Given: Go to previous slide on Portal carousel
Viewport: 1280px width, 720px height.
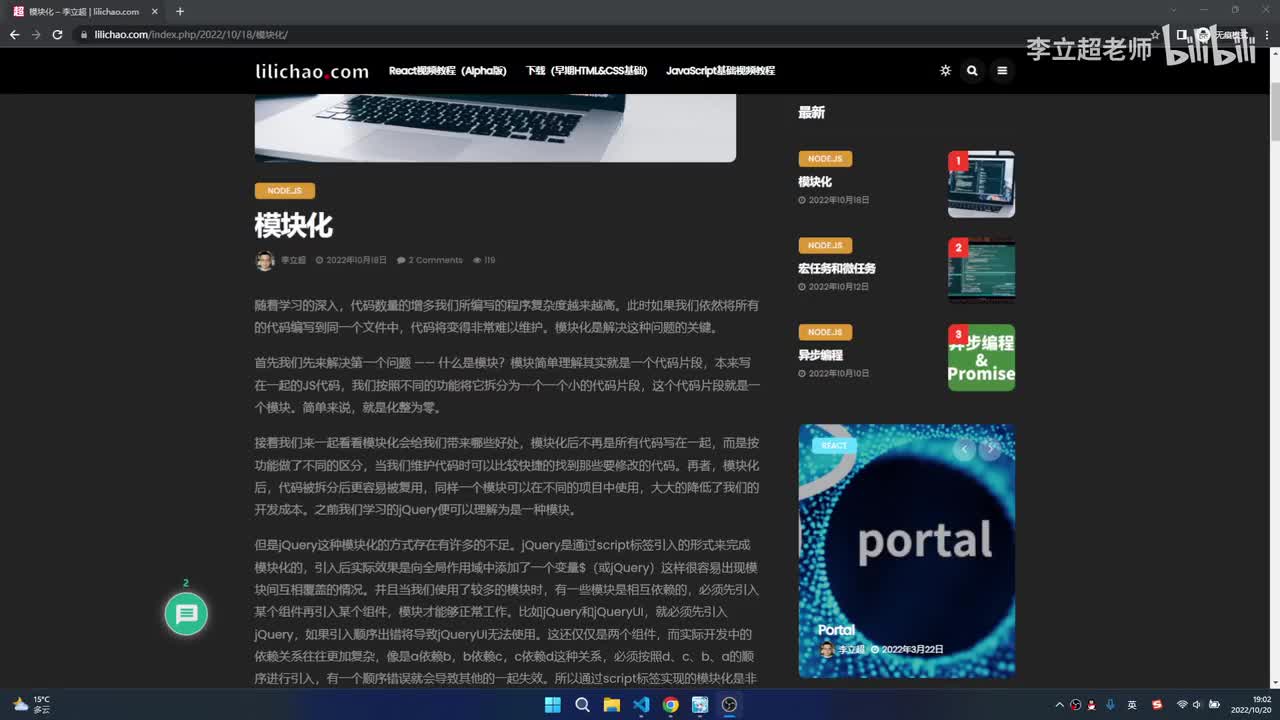Looking at the screenshot, I should click(x=964, y=449).
